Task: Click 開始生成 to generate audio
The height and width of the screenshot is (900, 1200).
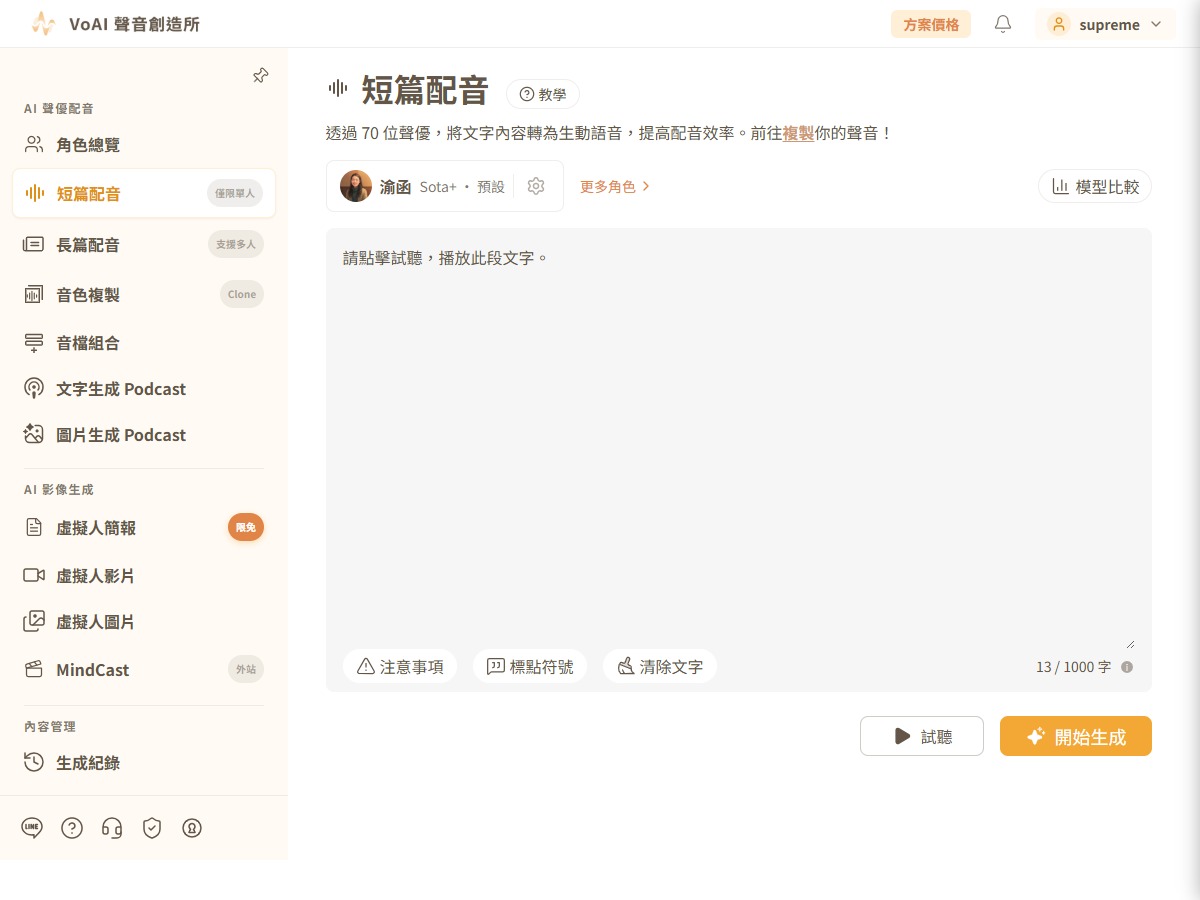Action: click(x=1076, y=736)
